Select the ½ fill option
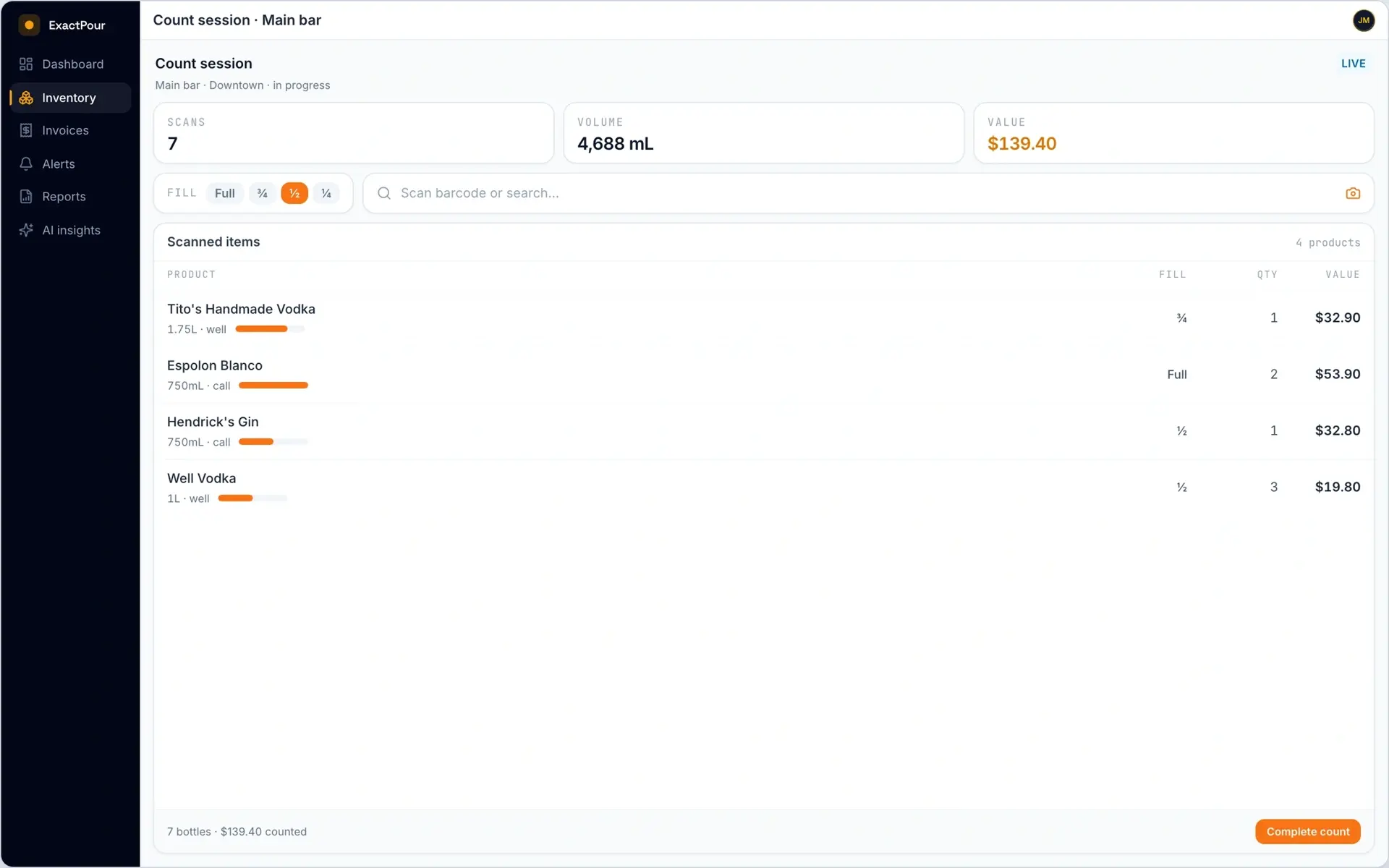Screen dimensions: 1389x868 294,193
